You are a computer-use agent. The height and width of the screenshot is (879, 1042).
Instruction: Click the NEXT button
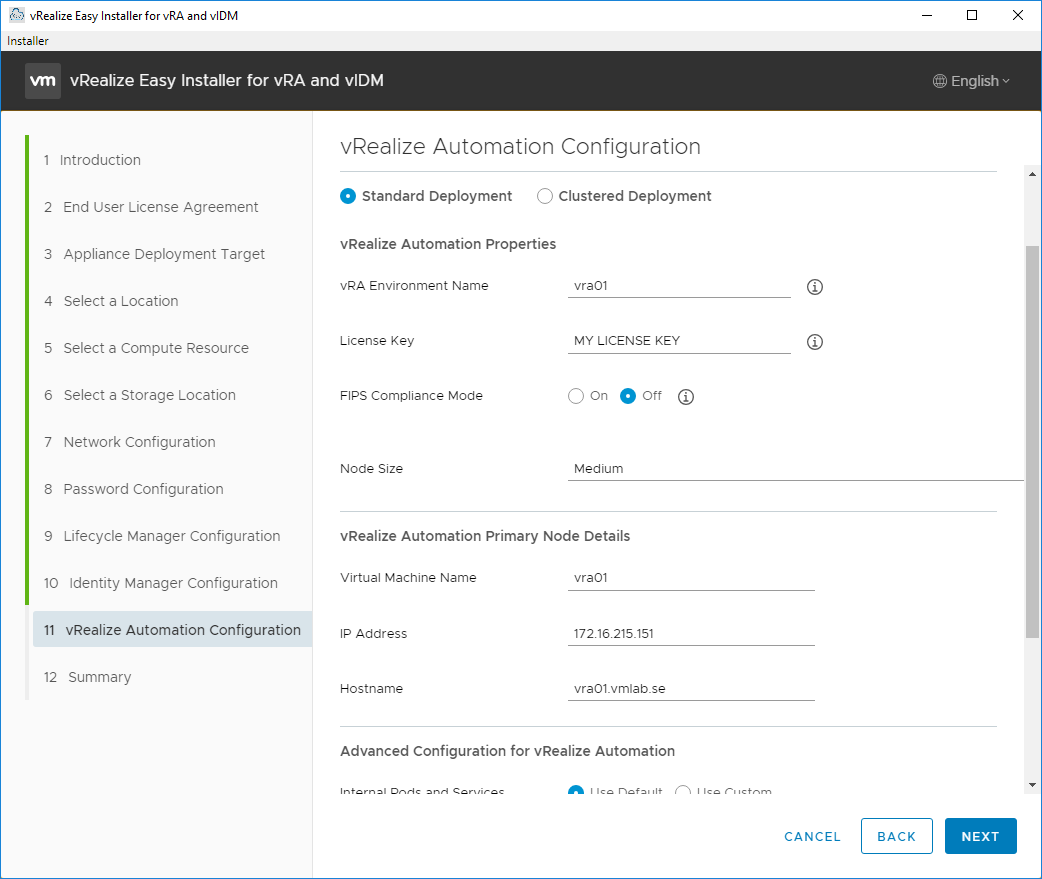click(980, 836)
